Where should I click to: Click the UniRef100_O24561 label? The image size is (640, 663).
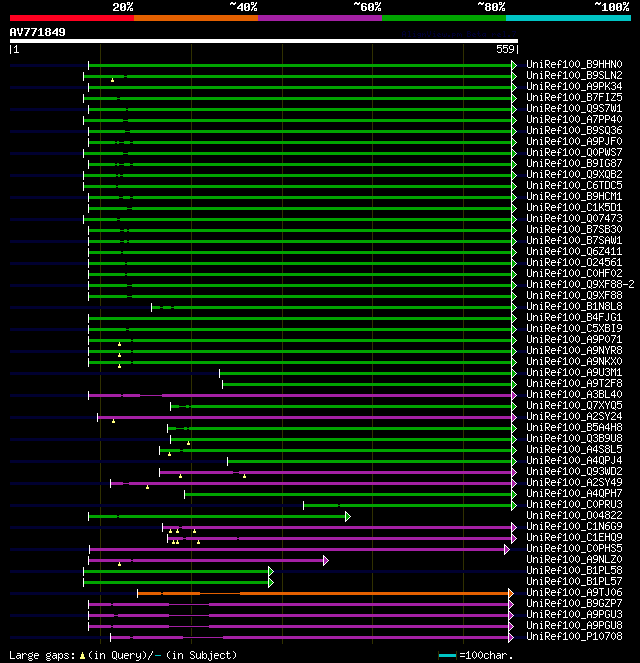(574, 262)
